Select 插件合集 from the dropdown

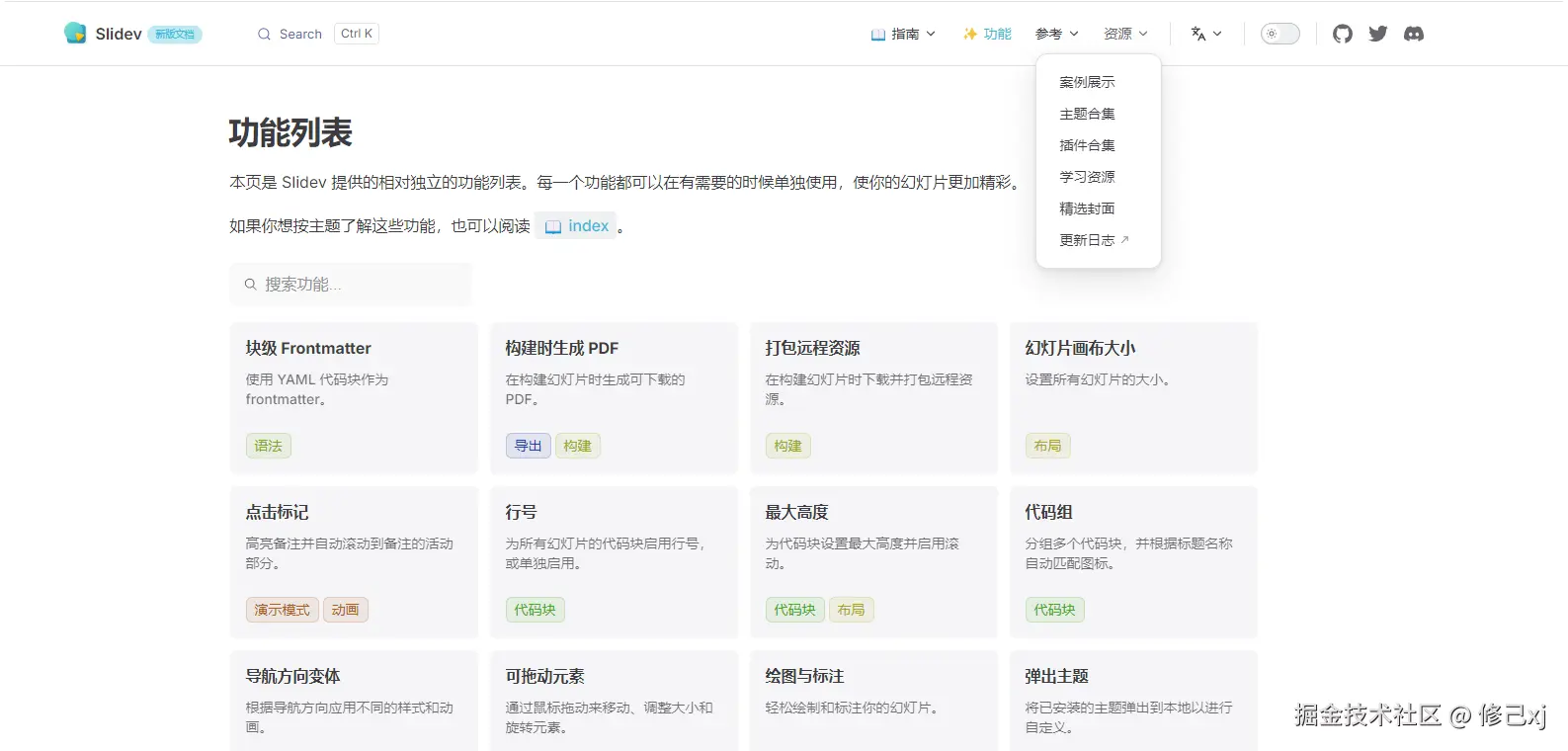tap(1087, 145)
